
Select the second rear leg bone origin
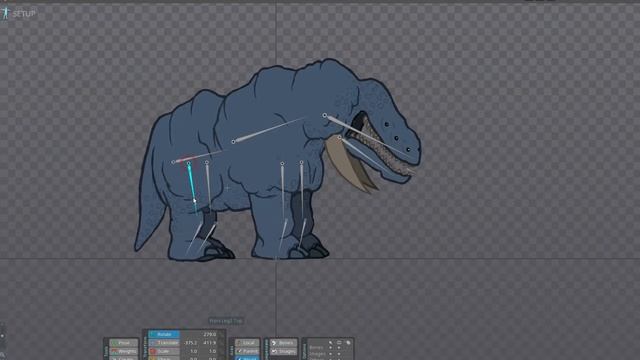point(207,162)
